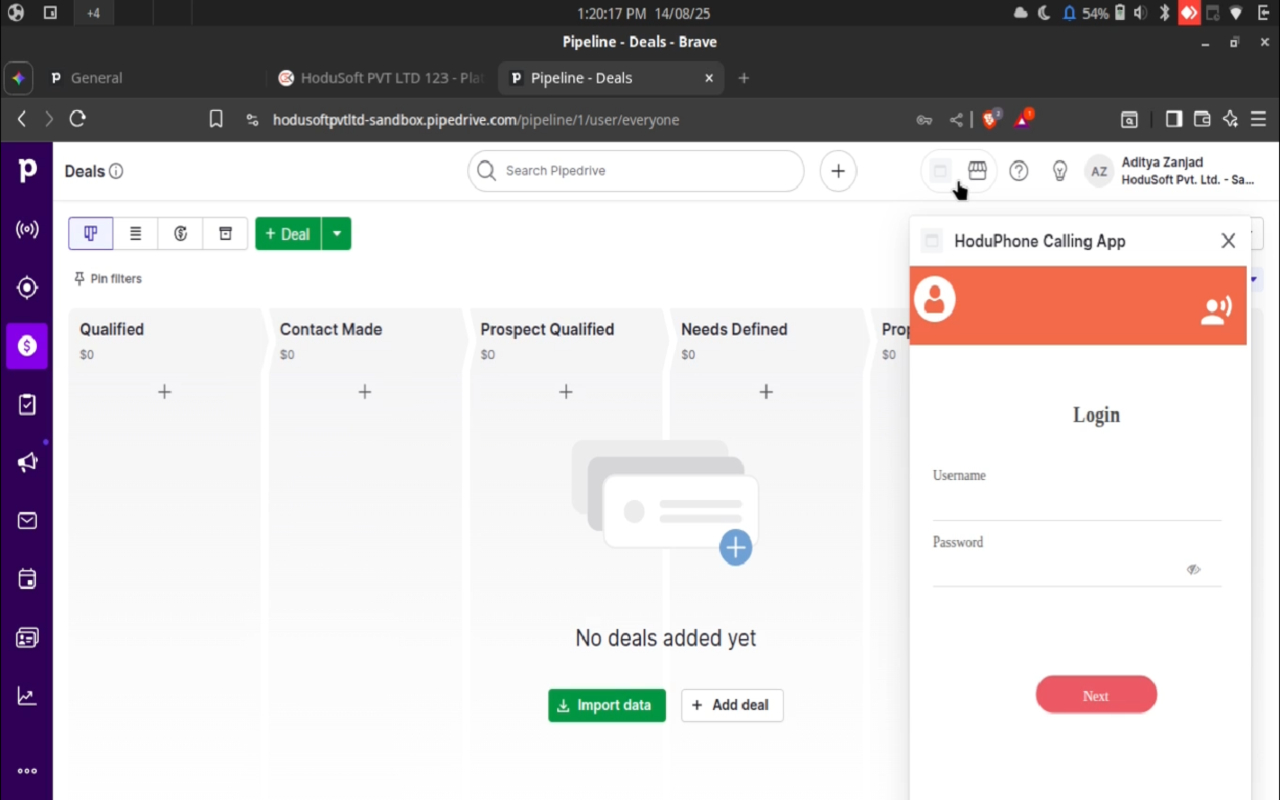Screen dimensions: 1280x800
Task: Expand the Deal button dropdown arrow
Action: tap(336, 233)
